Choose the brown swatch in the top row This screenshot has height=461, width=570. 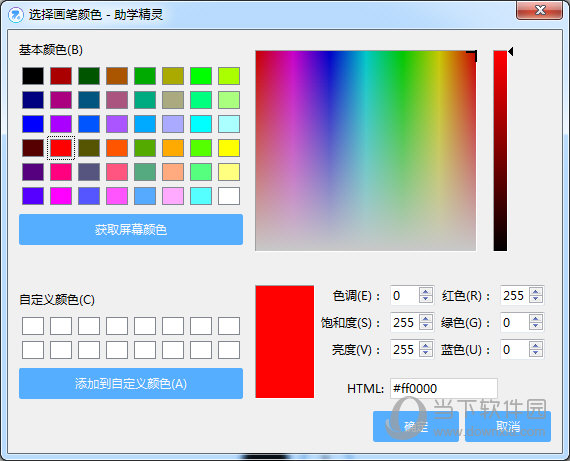pyautogui.click(x=117, y=76)
